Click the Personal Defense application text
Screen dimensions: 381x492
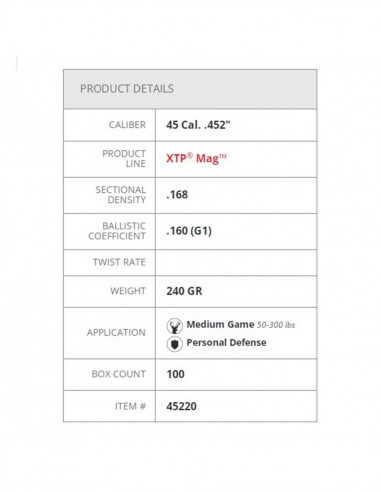click(226, 342)
